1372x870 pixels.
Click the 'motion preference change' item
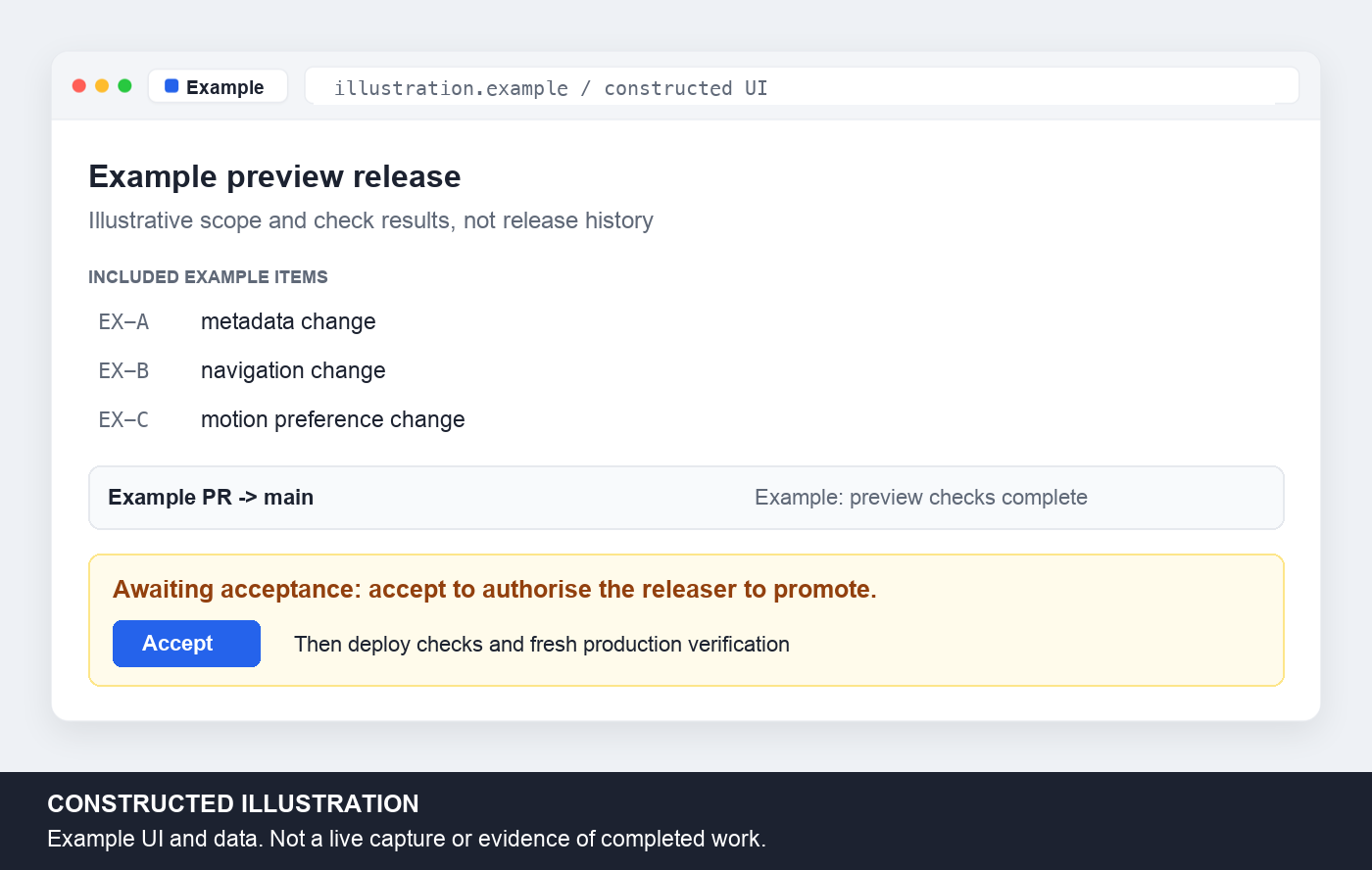coord(333,419)
